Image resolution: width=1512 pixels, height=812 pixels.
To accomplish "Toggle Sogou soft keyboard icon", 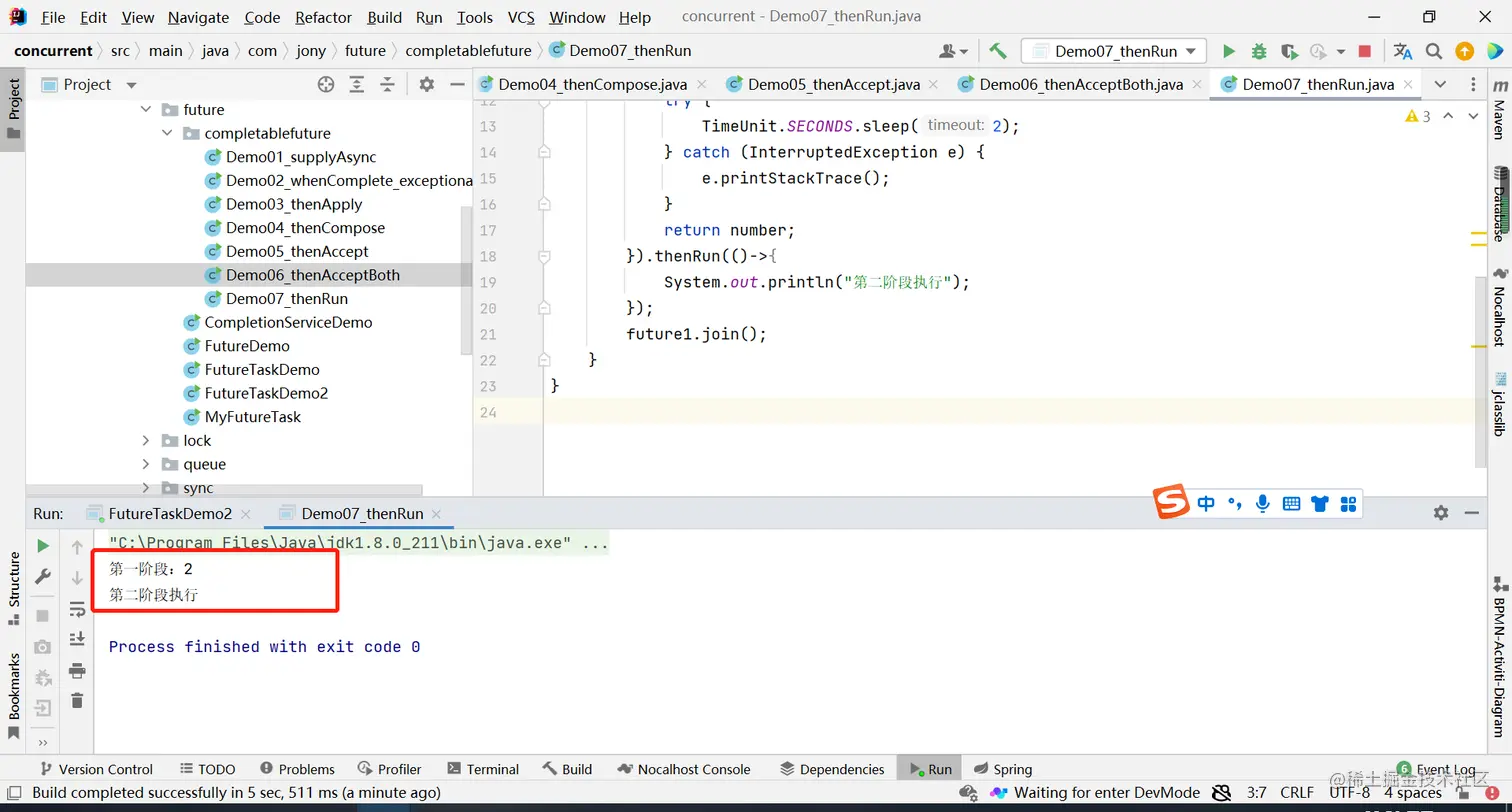I will point(1291,504).
